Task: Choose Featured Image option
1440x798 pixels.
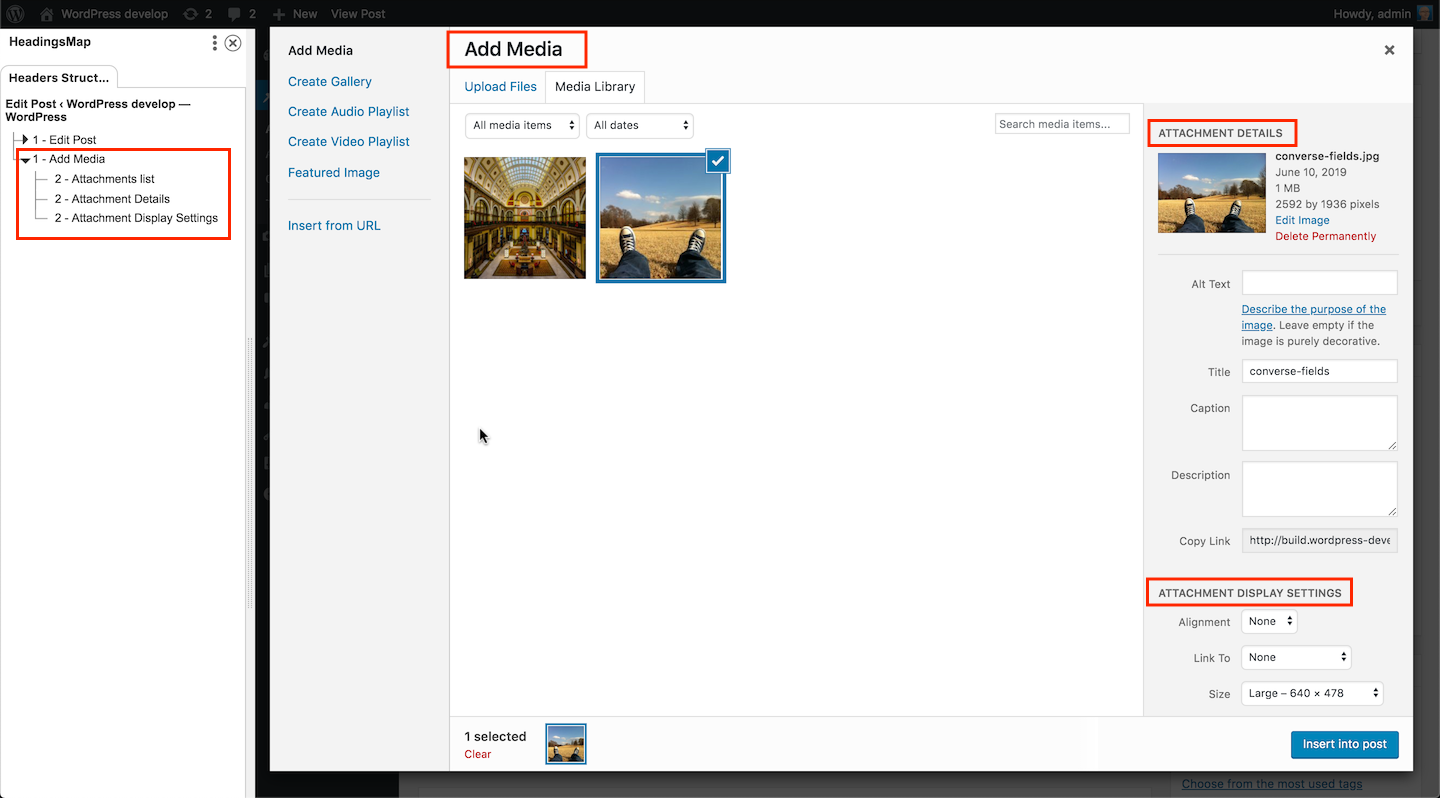Action: 334,172
